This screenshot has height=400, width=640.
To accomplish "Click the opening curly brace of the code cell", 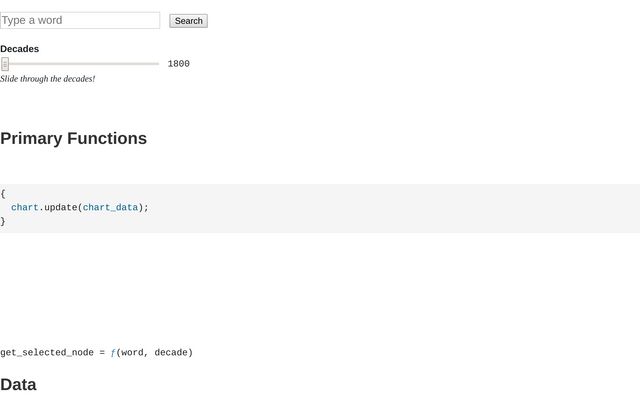I will [3, 194].
